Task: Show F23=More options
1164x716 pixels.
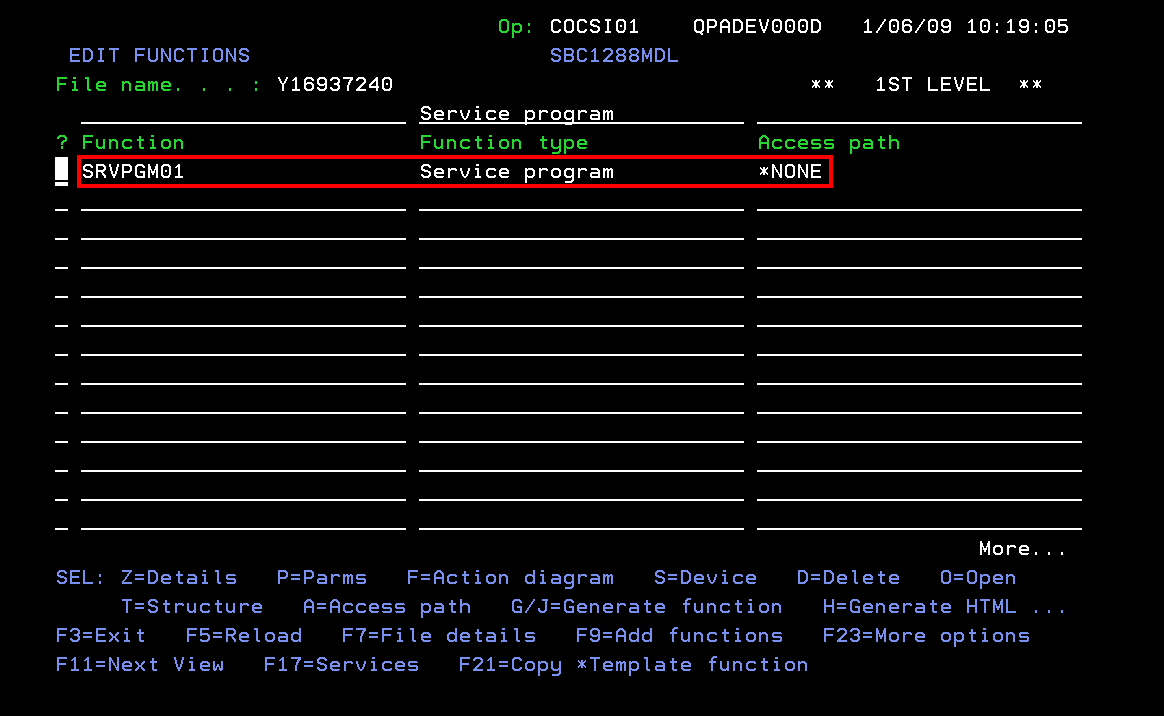Action: 925,636
